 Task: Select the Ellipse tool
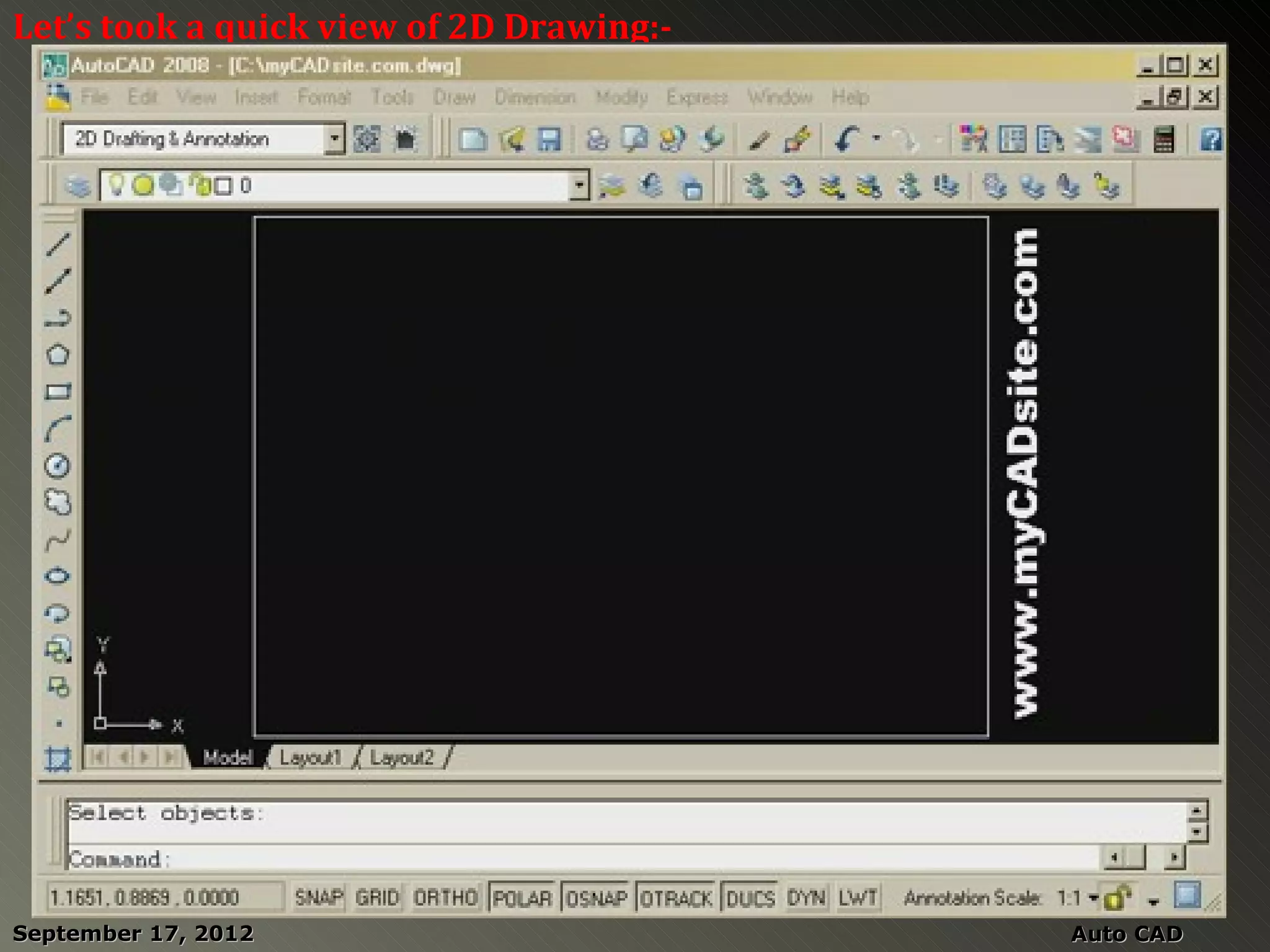click(58, 576)
